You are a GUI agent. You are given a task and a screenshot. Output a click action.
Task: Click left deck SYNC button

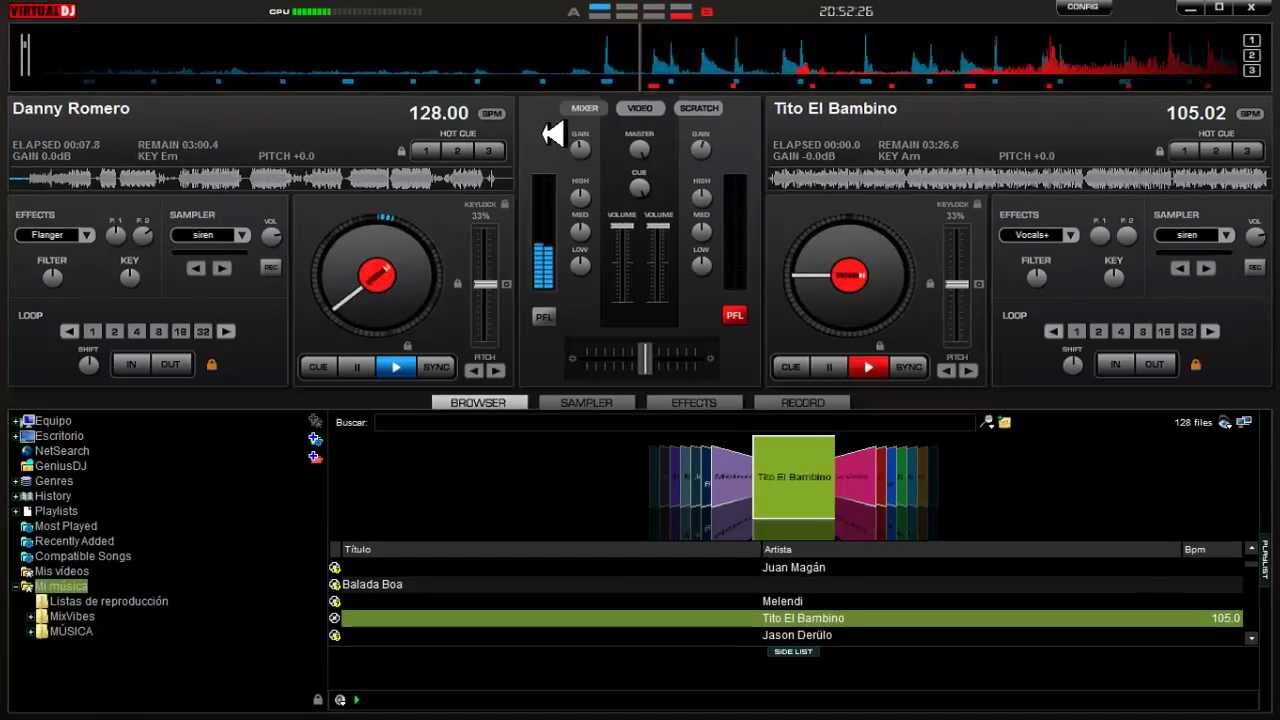coord(436,367)
